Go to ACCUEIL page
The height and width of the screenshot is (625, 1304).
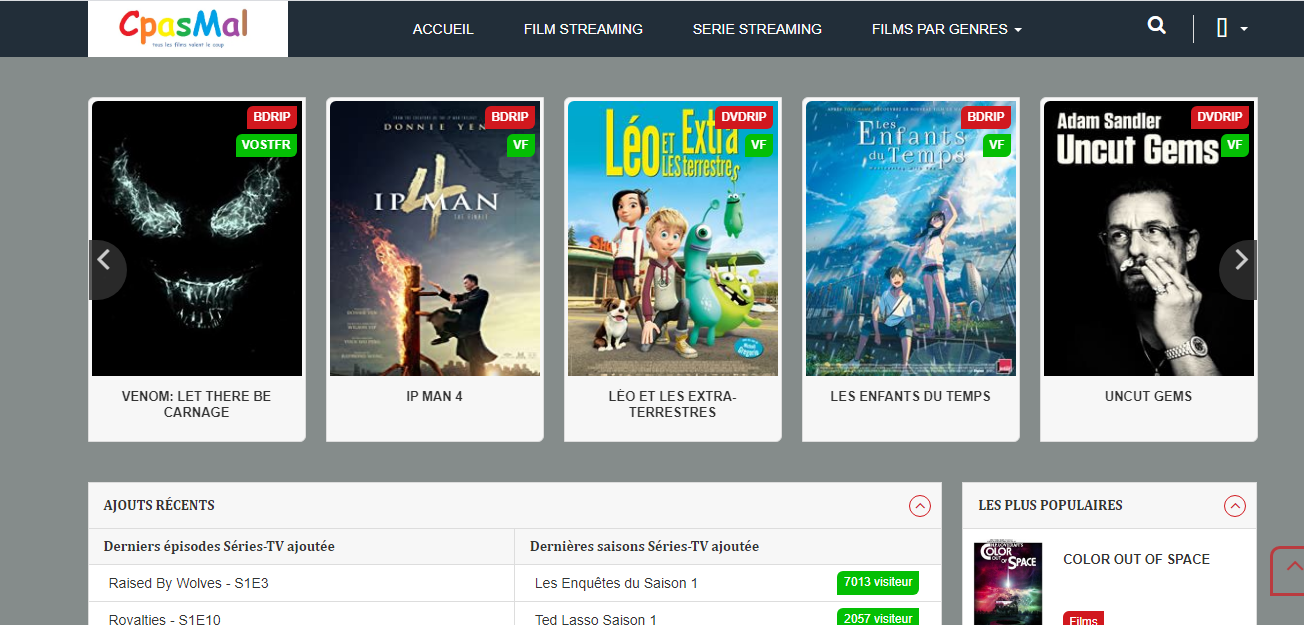[443, 29]
